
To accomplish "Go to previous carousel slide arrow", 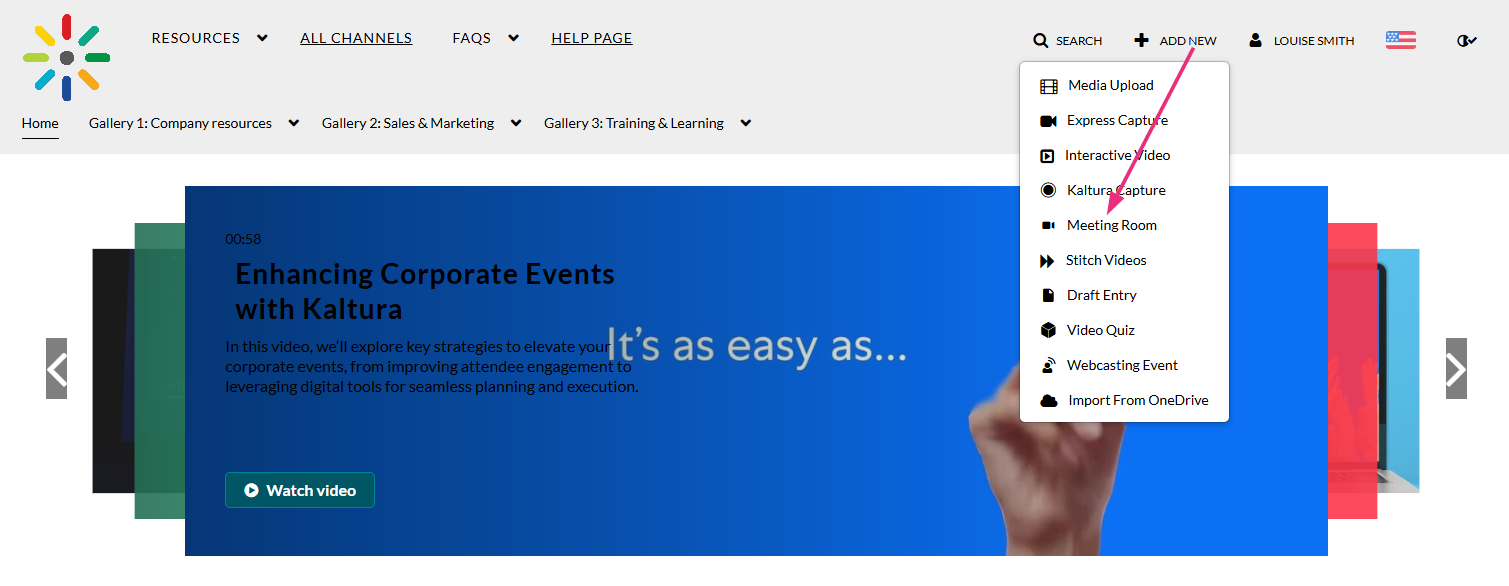I will coord(56,368).
